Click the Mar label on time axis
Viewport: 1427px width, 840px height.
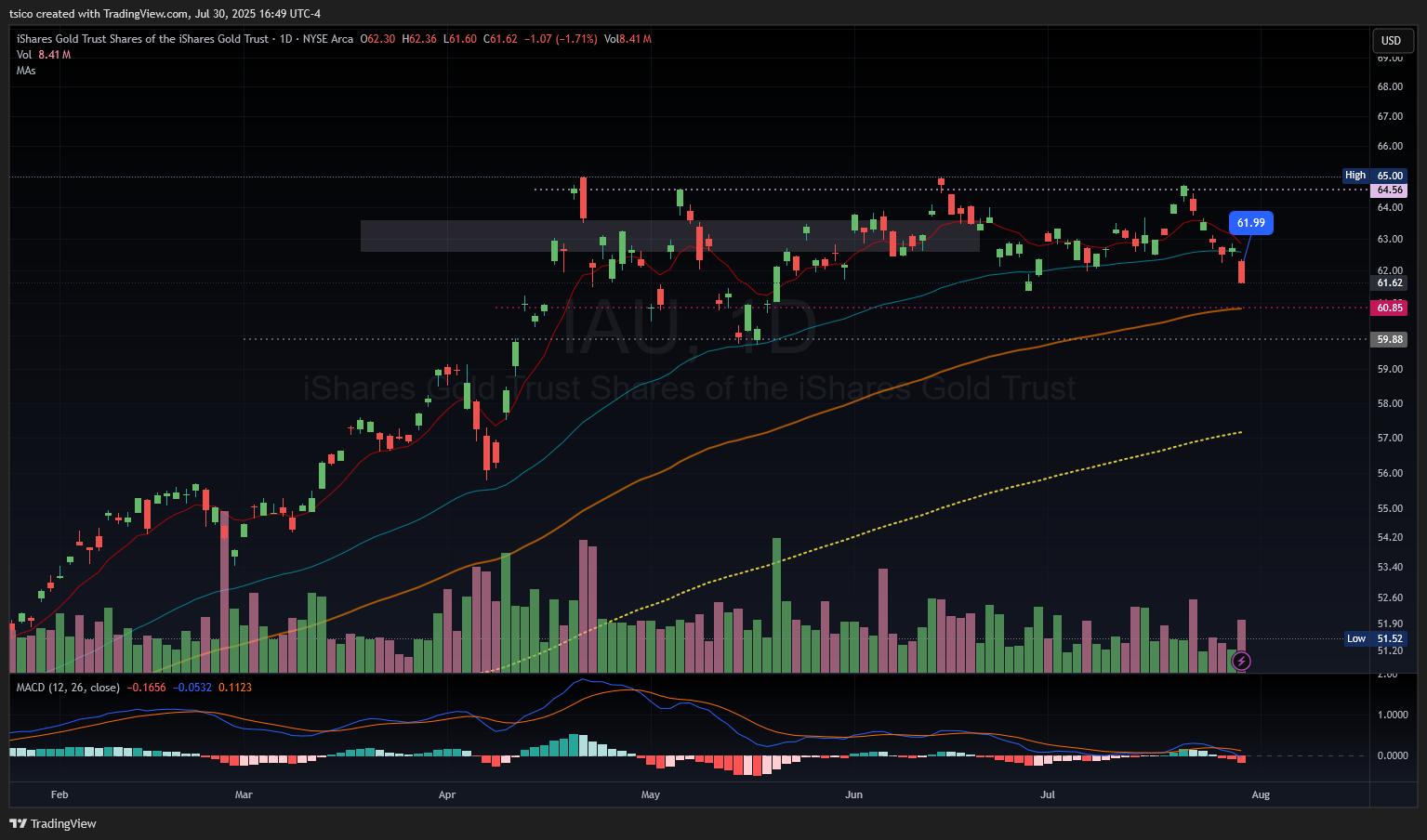[x=244, y=794]
